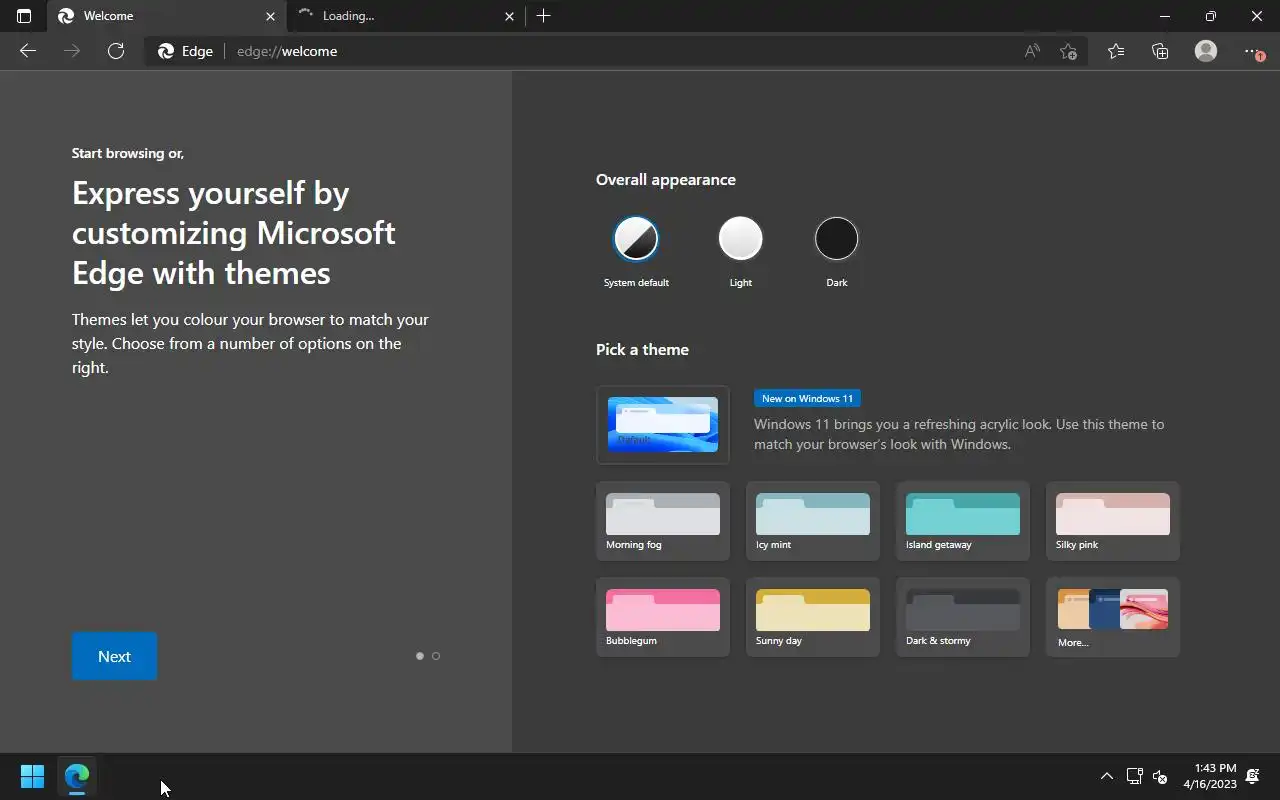This screenshot has height=800, width=1280.
Task: Open the profile avatar icon
Action: click(1206, 51)
